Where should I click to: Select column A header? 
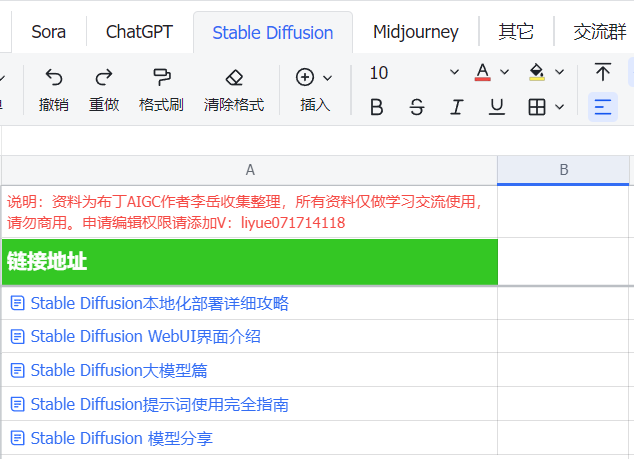(x=250, y=170)
